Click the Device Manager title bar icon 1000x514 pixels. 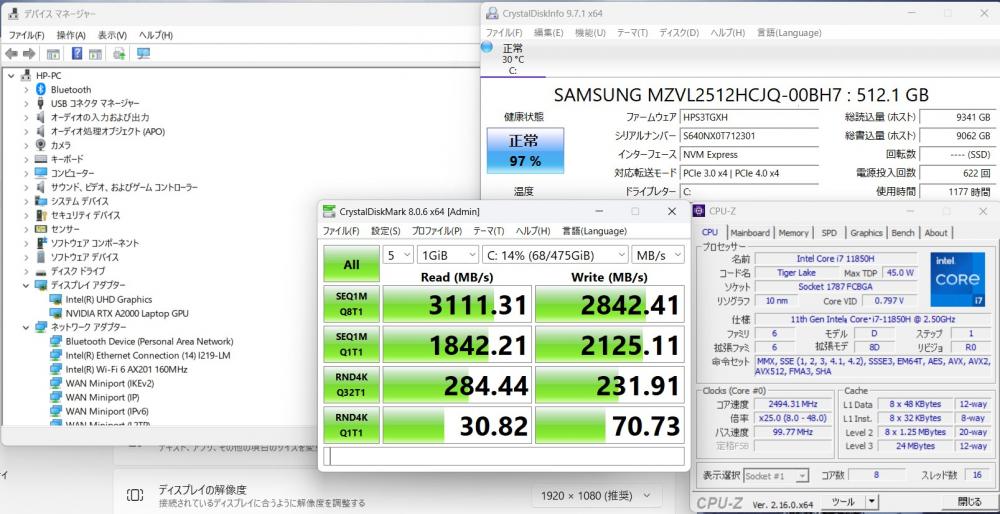pos(12,13)
